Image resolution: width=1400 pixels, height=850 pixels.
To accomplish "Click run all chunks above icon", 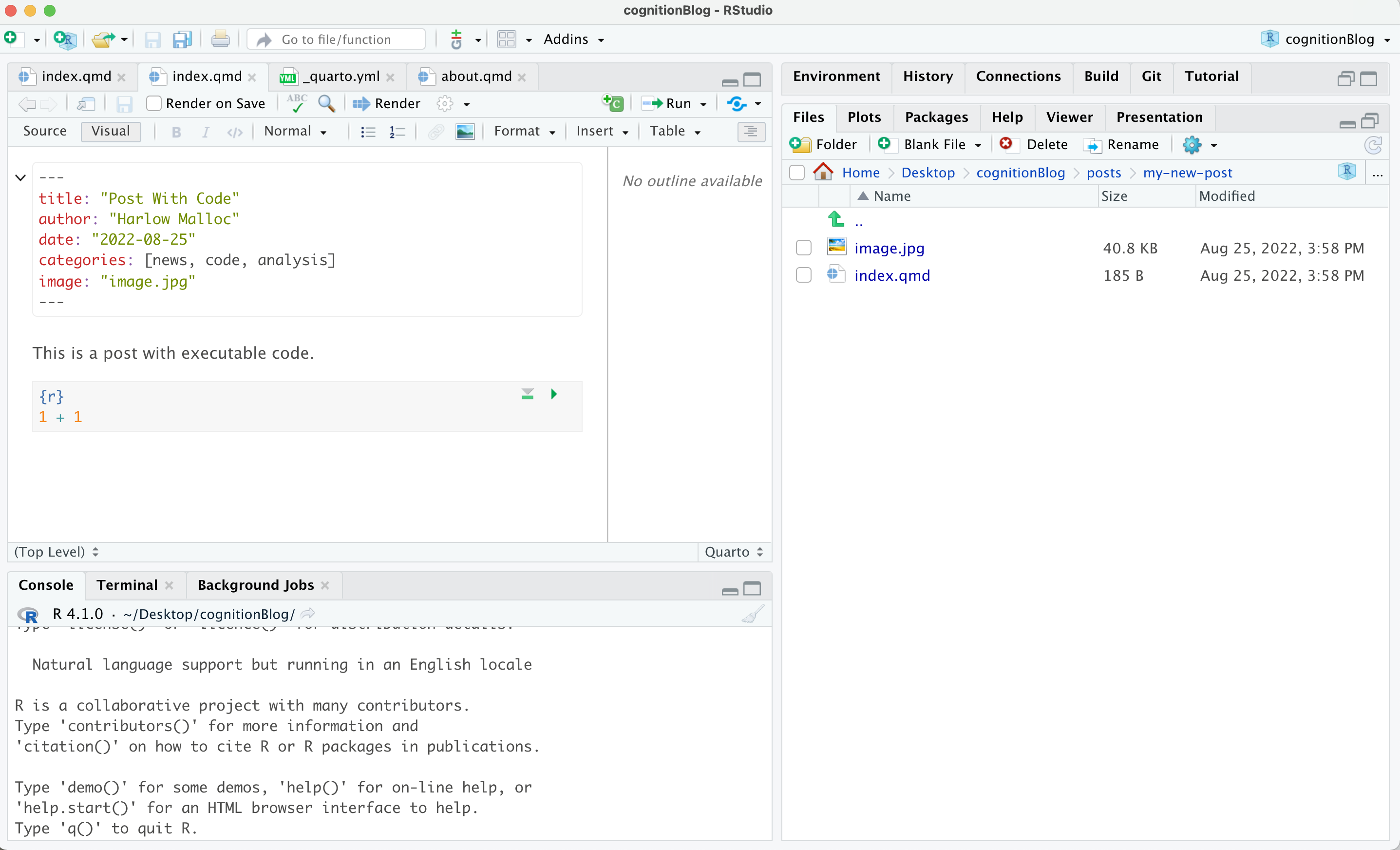I will [x=527, y=394].
